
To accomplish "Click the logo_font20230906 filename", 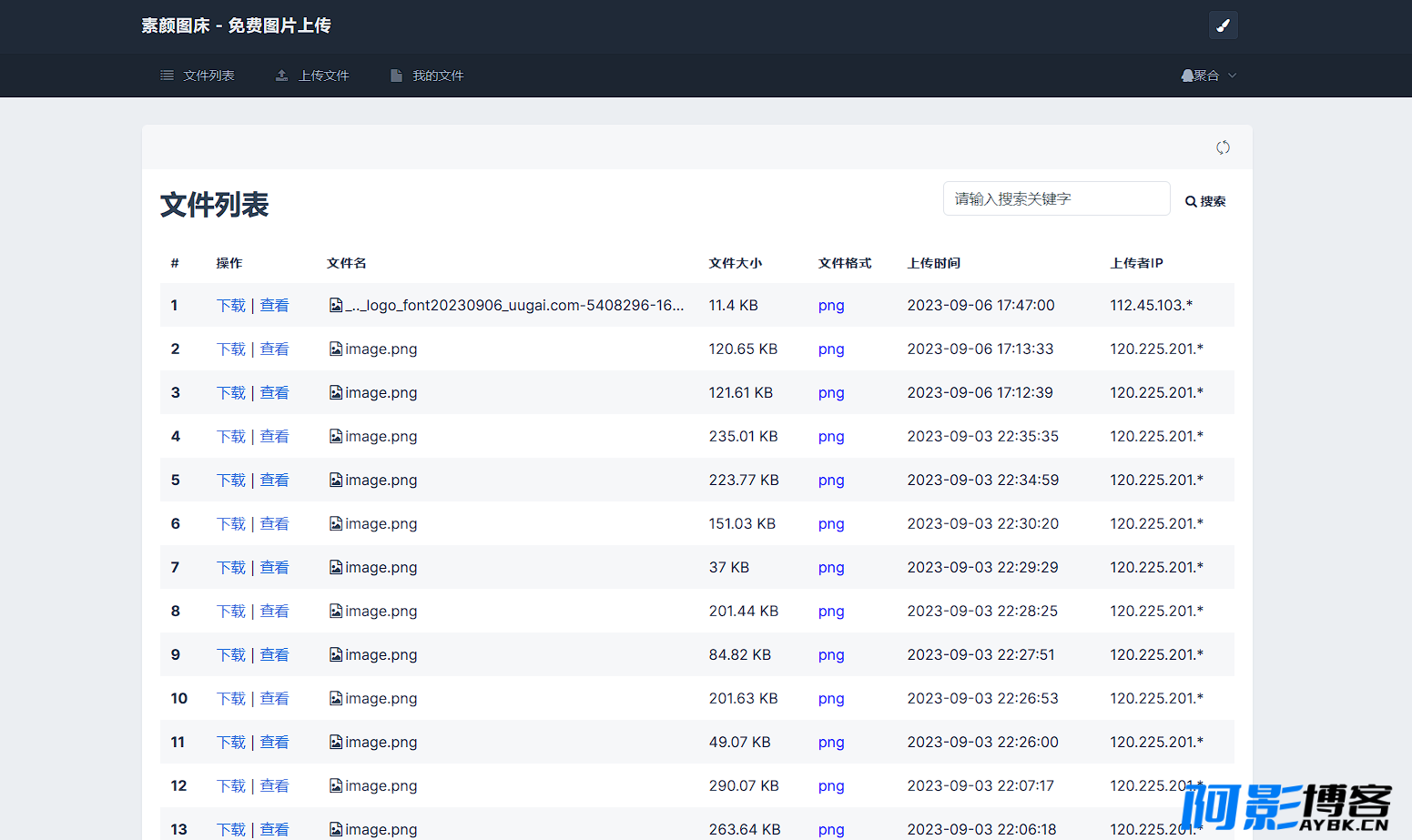I will [514, 305].
